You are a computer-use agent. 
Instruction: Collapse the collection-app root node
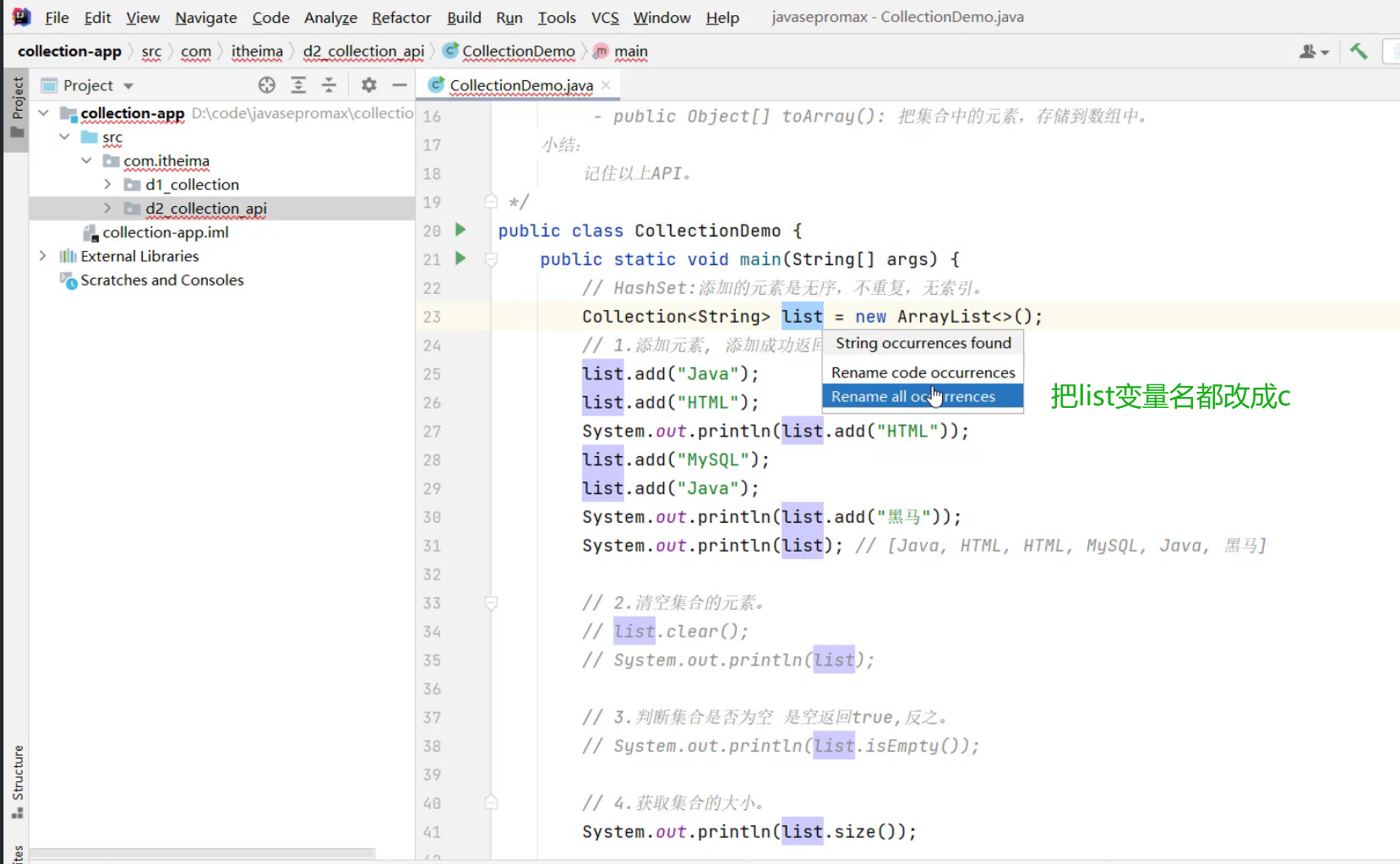pos(43,113)
